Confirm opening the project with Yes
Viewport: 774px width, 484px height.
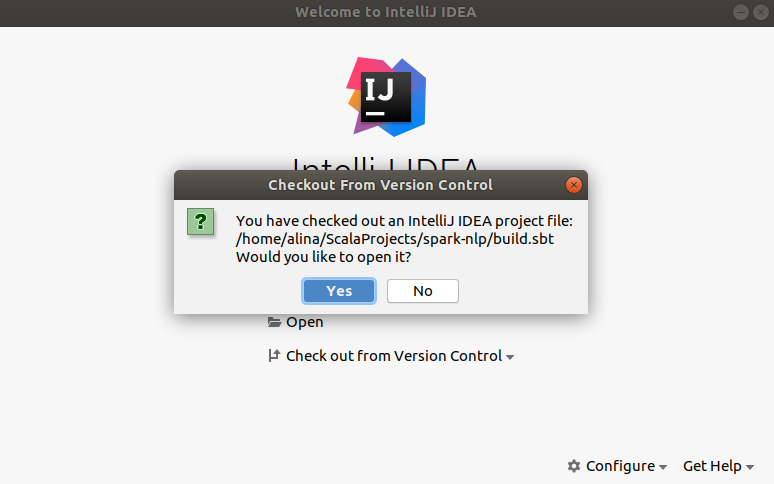click(339, 291)
